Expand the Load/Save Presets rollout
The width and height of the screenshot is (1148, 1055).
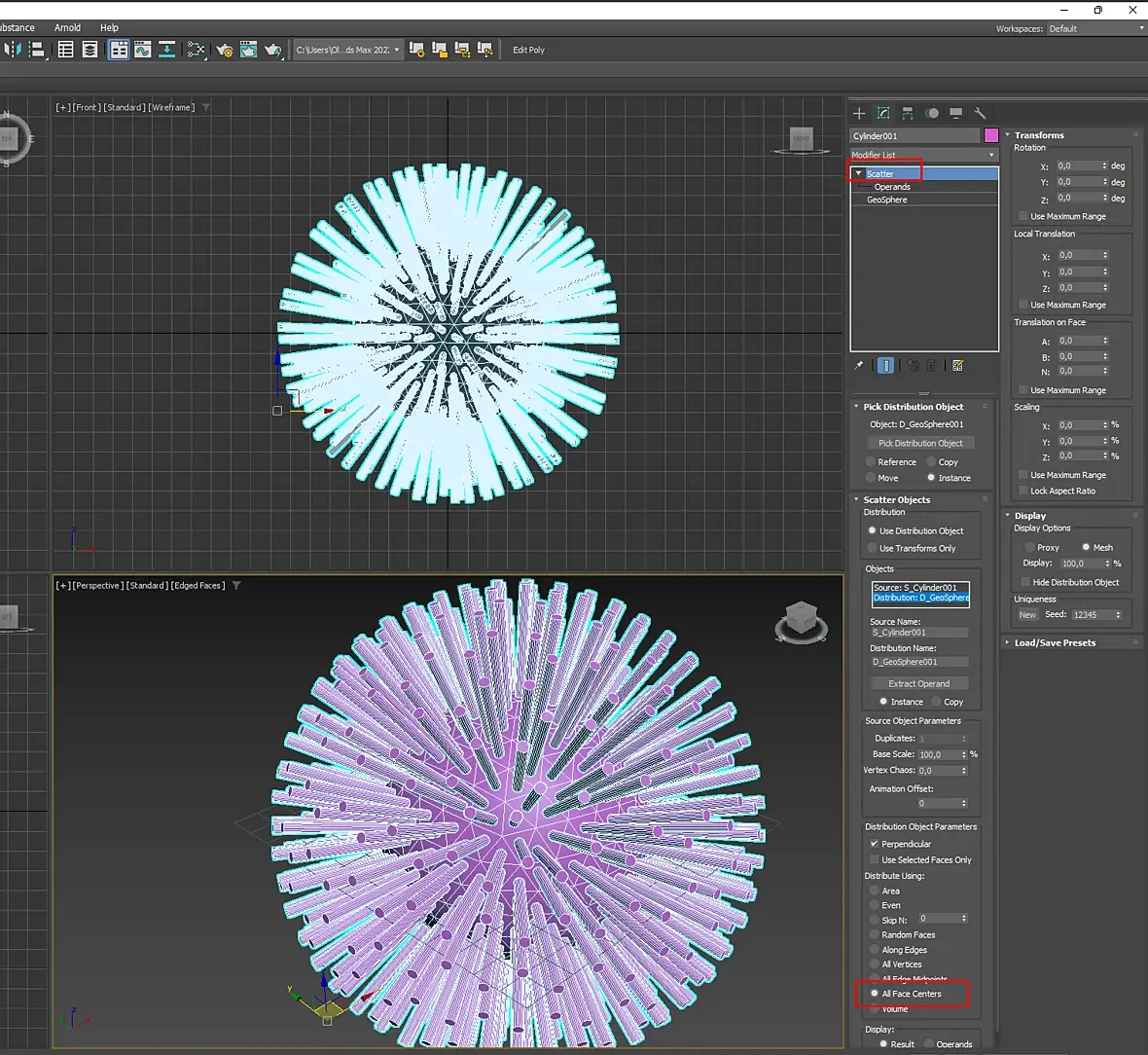point(1055,642)
